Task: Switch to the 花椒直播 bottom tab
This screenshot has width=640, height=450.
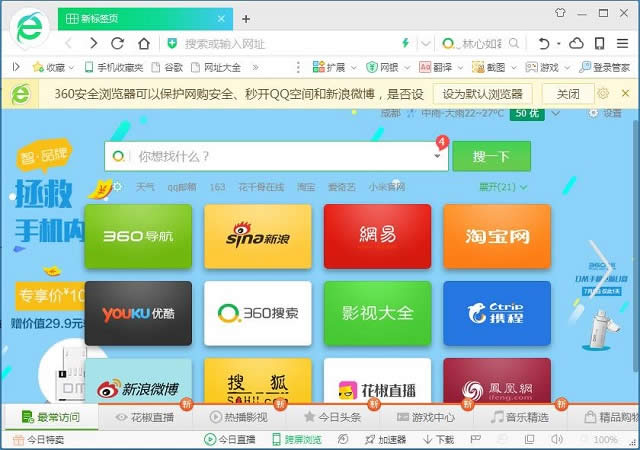Action: tap(146, 416)
